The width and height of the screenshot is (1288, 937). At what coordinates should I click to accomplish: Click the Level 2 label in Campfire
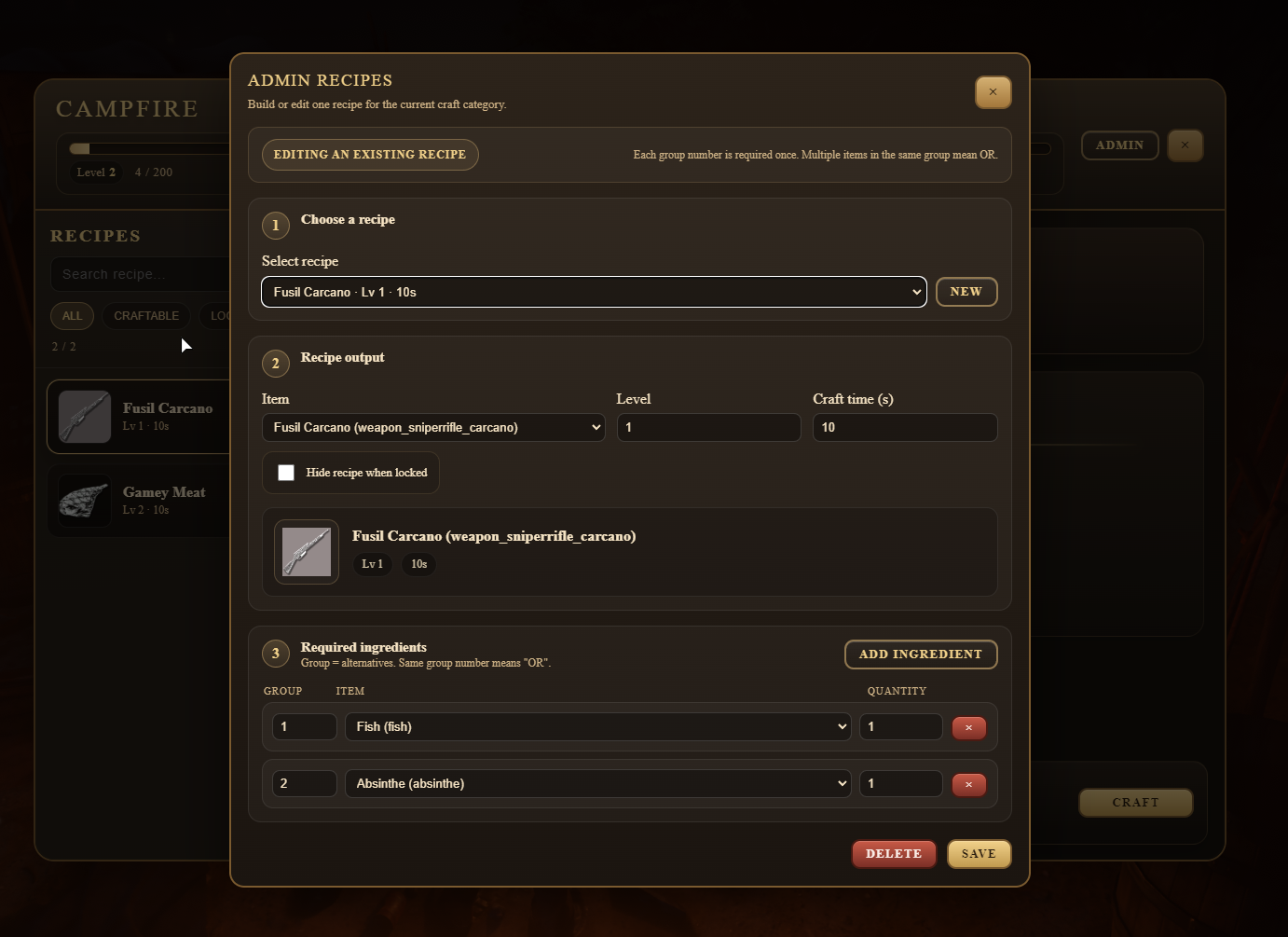click(96, 172)
